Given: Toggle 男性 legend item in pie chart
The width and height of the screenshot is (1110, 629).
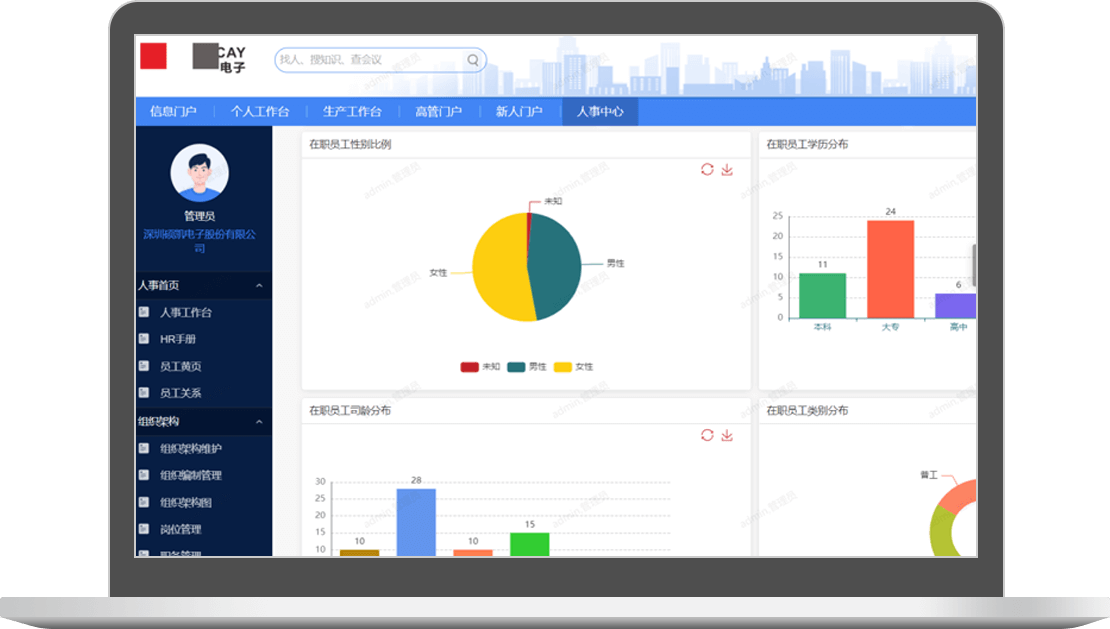Looking at the screenshot, I should (x=527, y=367).
